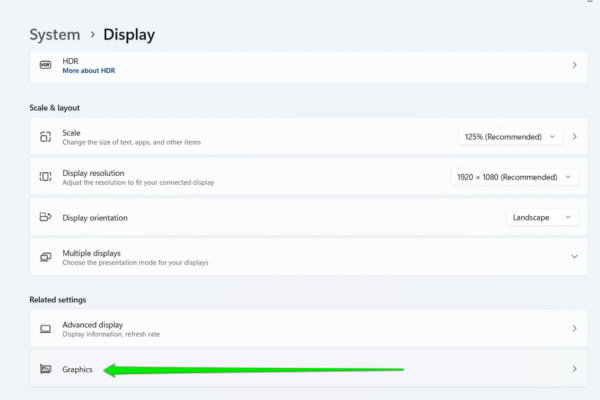Select the Advanced display title

click(x=93, y=325)
